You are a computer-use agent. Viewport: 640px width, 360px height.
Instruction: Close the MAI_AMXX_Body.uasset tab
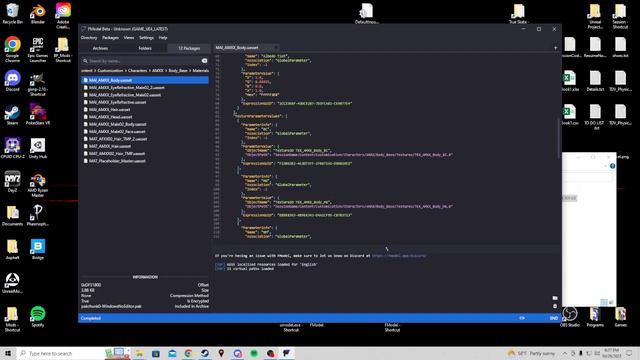coord(276,48)
